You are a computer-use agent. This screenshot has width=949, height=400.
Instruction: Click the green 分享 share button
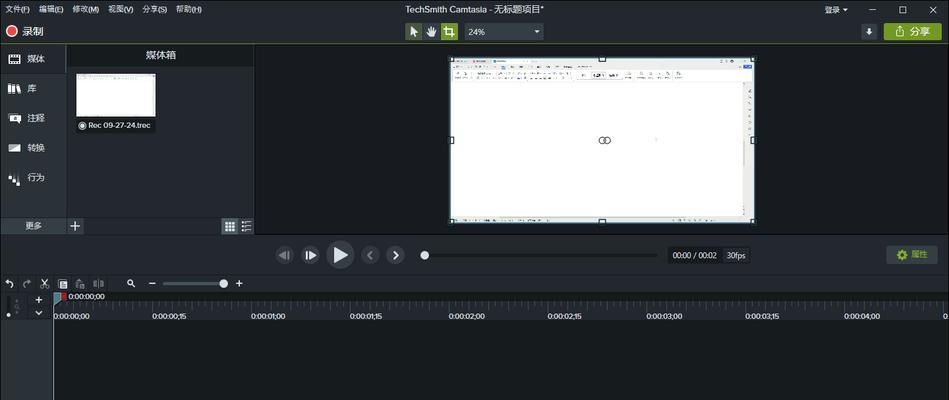pos(912,32)
